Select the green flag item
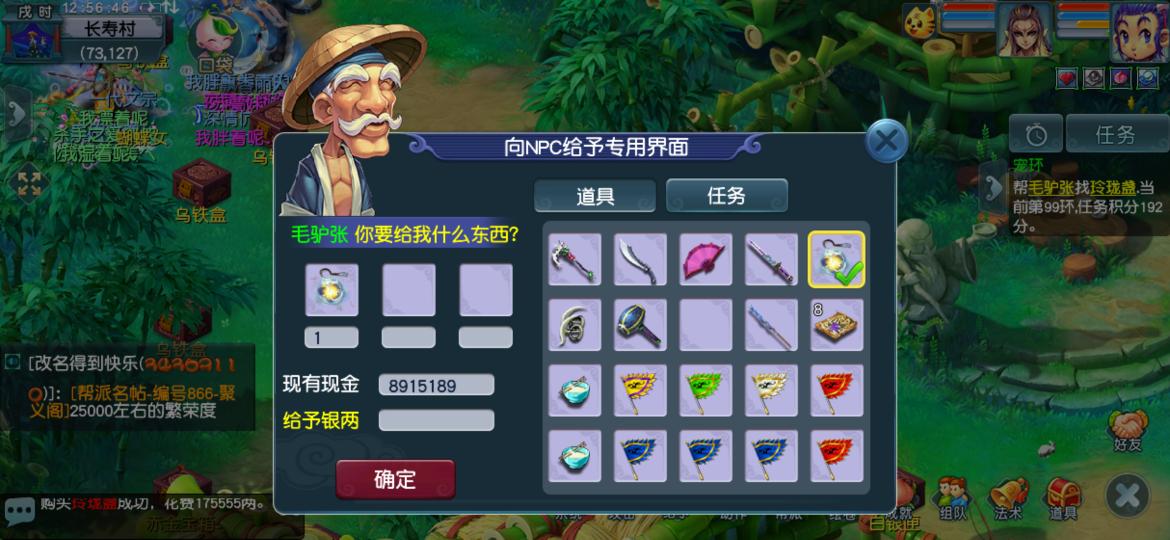The image size is (1170, 540). tap(705, 390)
